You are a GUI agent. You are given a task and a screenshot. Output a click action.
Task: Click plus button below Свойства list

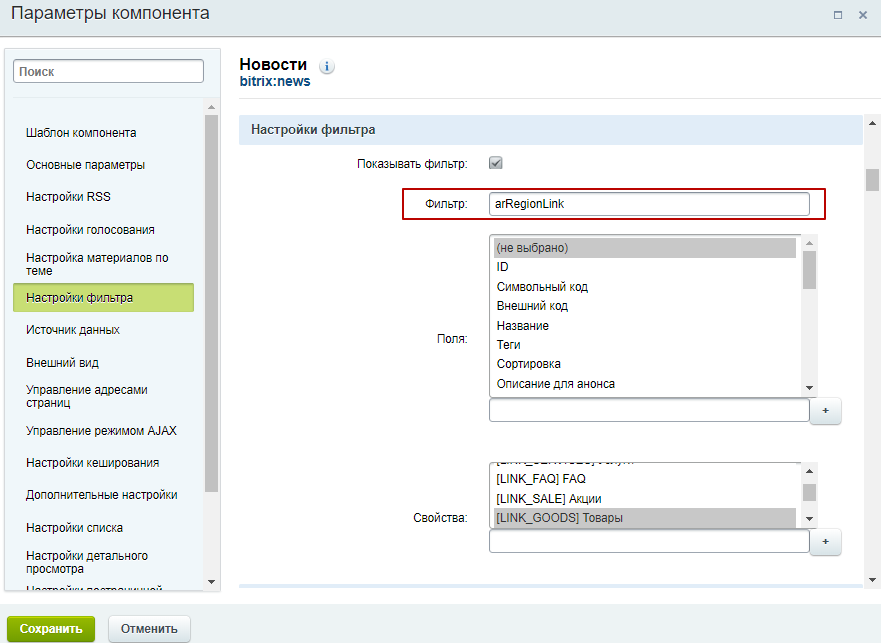tap(825, 542)
